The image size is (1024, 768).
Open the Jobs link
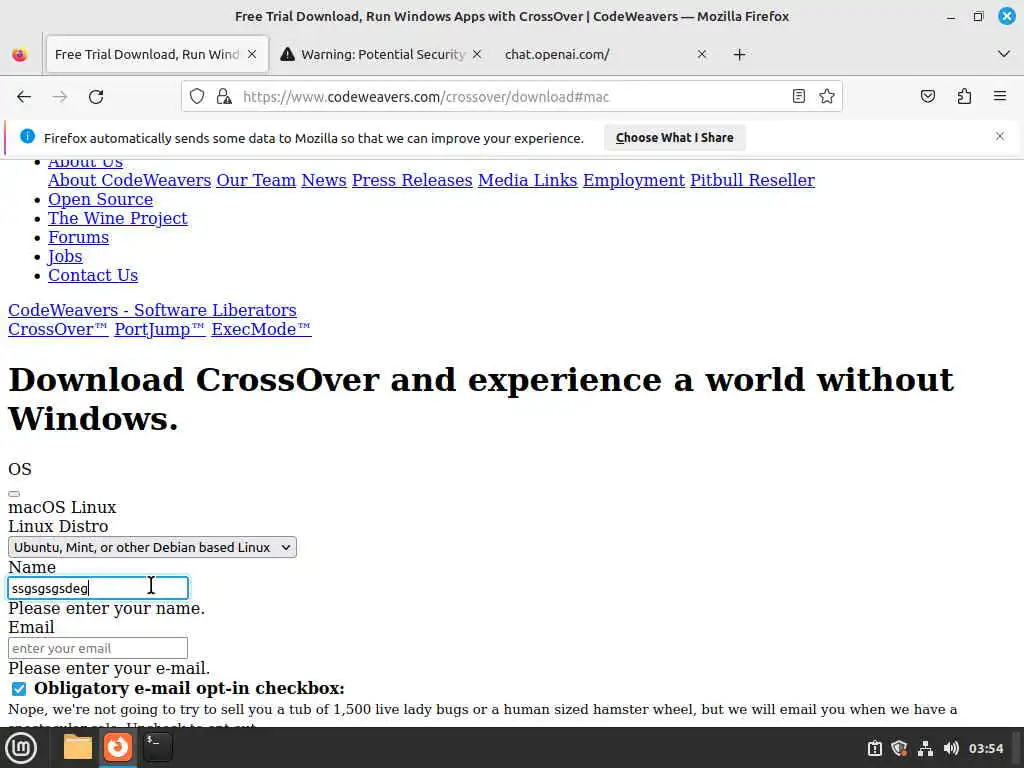pyautogui.click(x=65, y=256)
